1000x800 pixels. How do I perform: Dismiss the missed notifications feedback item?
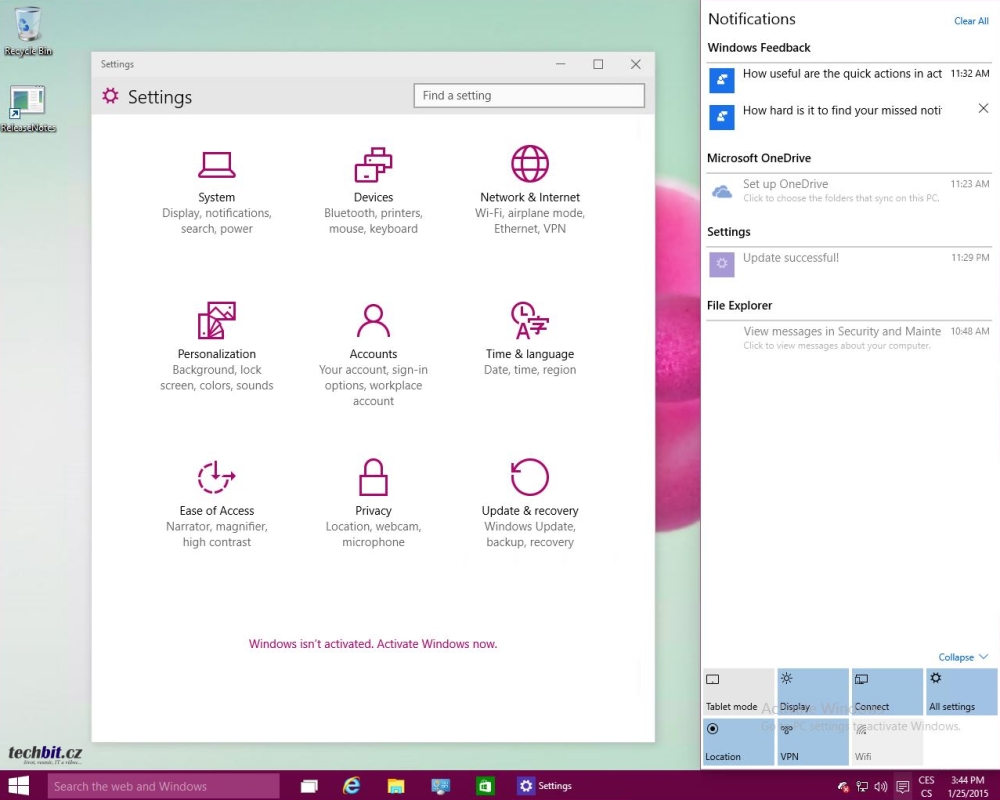(983, 108)
